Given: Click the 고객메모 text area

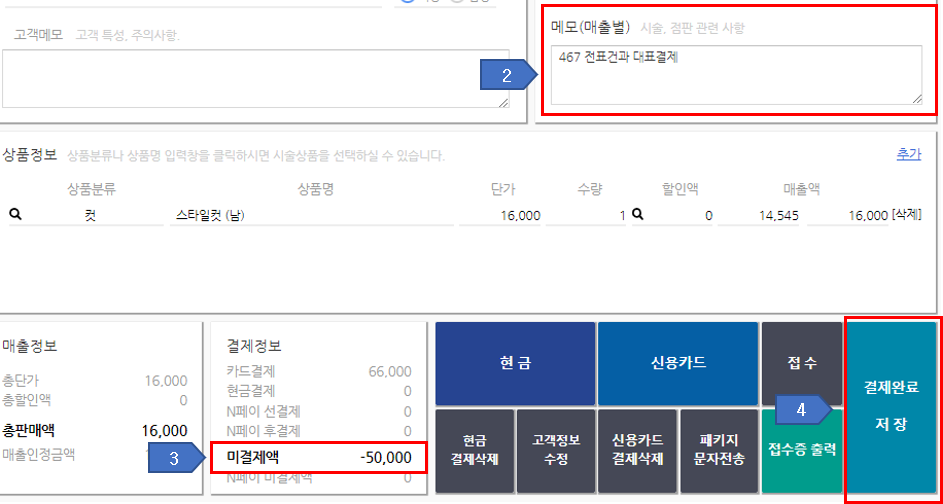Looking at the screenshot, I should [256, 79].
